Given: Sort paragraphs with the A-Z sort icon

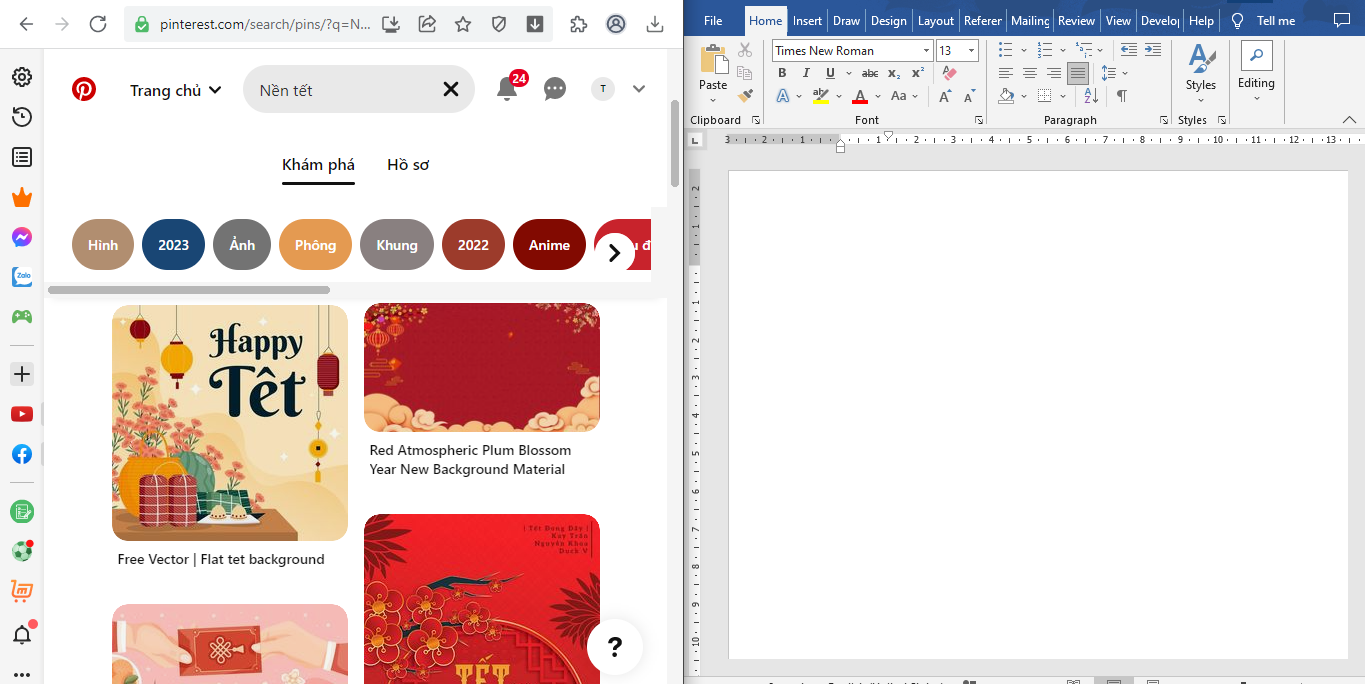Looking at the screenshot, I should (1091, 96).
